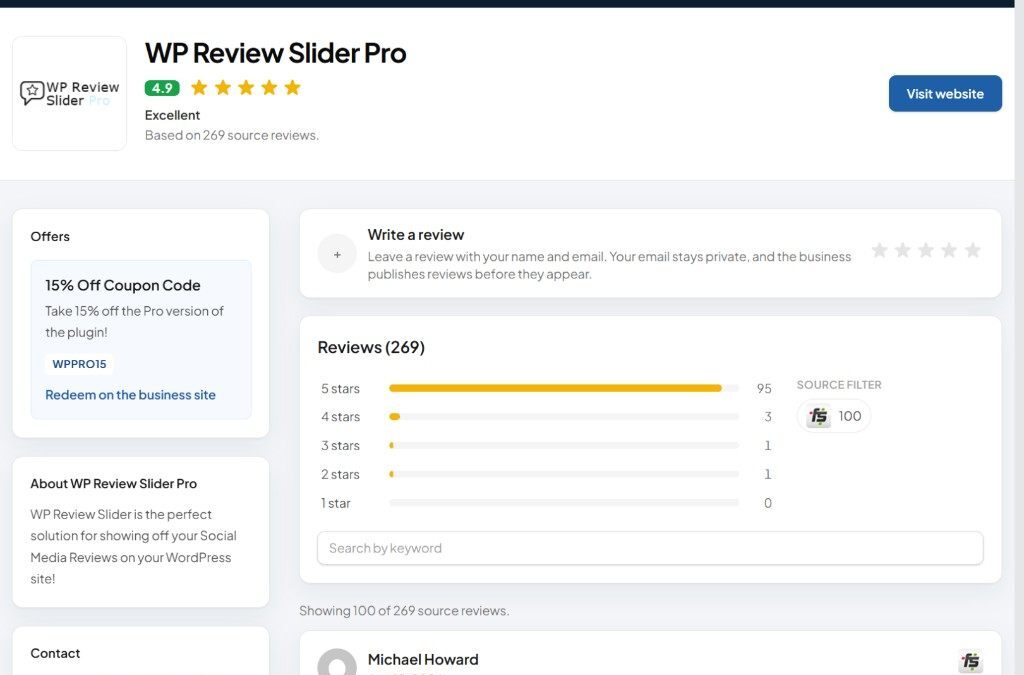Click the page's vertical scrollbar
Screen dimensions: 1024x675
click(x=1019, y=338)
